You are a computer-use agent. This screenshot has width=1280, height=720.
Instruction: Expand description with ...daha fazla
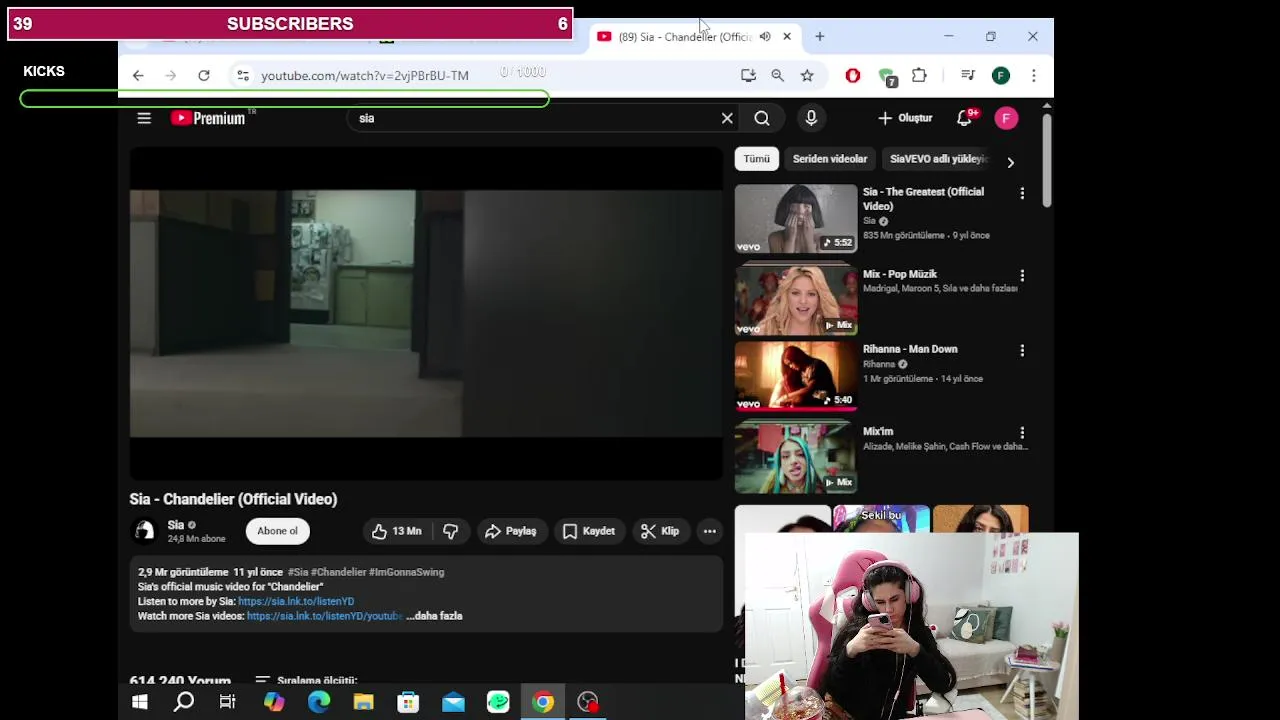pos(435,616)
